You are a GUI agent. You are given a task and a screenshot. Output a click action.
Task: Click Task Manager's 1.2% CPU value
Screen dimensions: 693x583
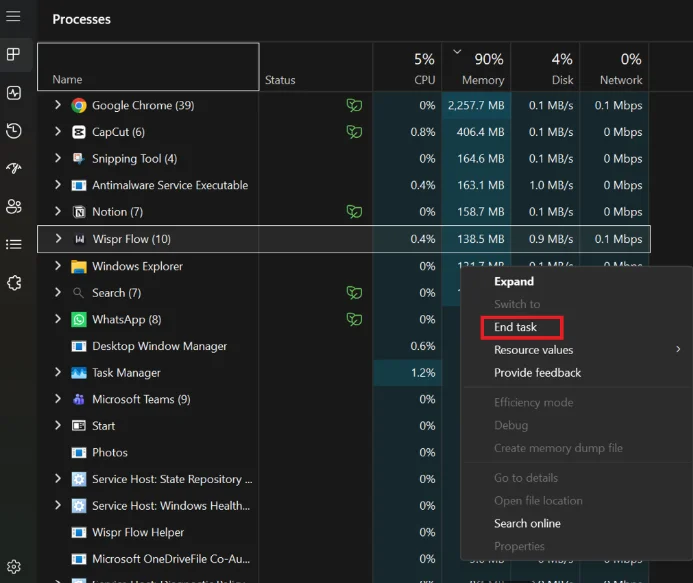423,373
